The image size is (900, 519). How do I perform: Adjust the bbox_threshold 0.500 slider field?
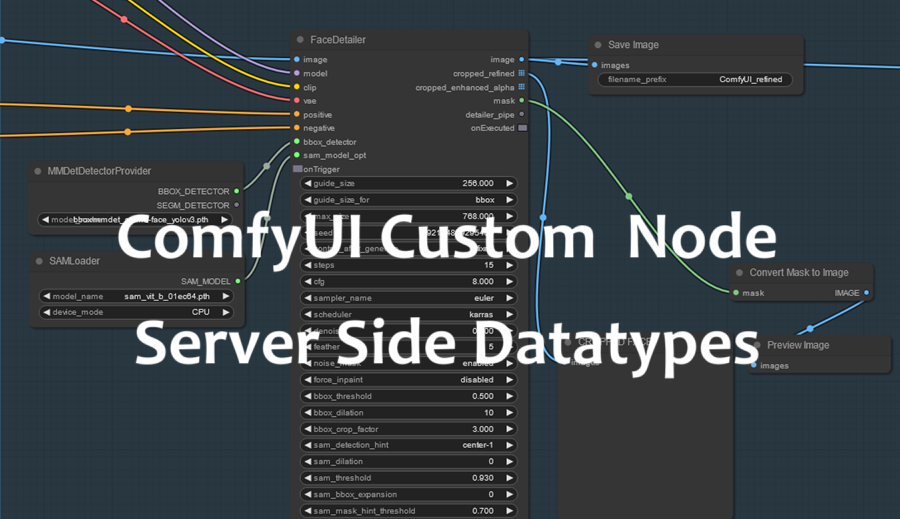(409, 396)
